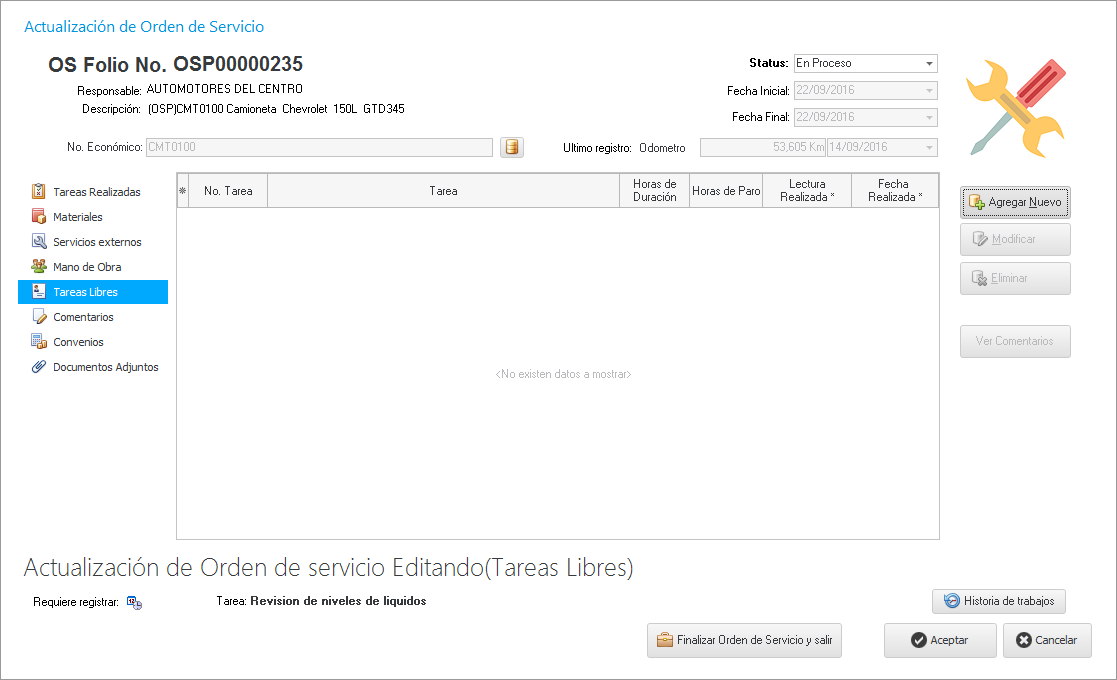Open Servicios externos in sidebar
Screen dimensions: 1117x680
click(x=96, y=242)
